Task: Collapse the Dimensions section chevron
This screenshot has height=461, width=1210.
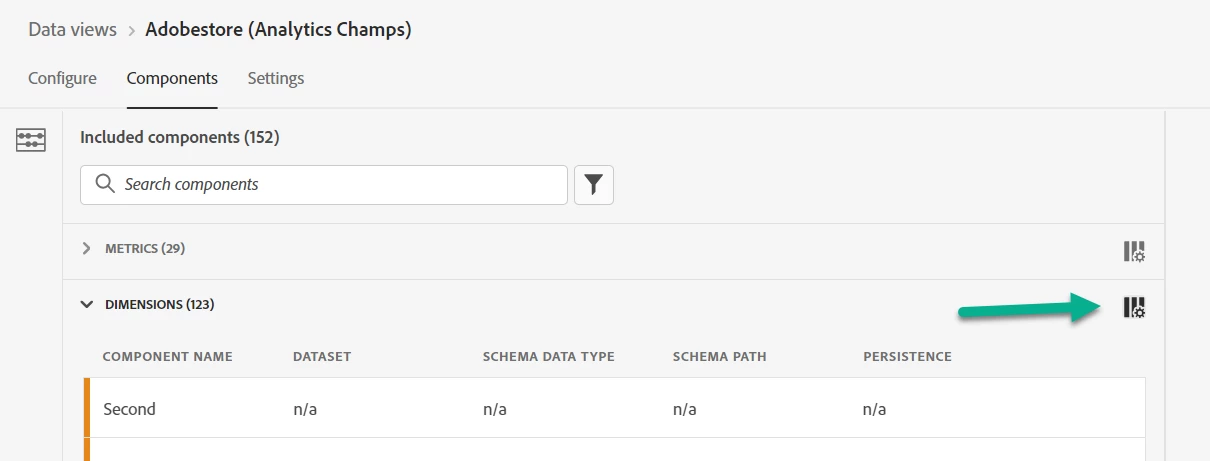Action: [x=87, y=304]
